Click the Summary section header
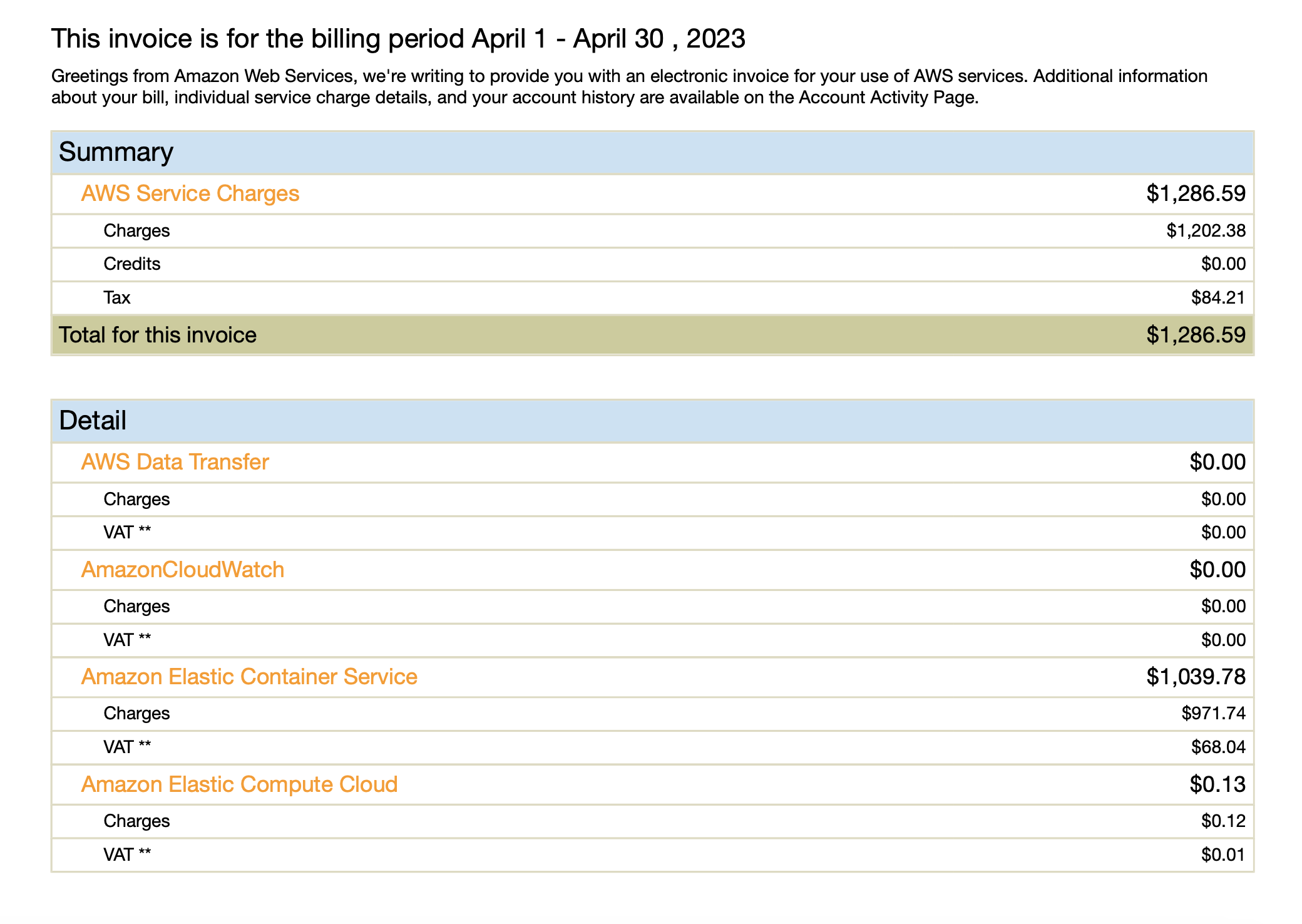1302x924 pixels. (652, 152)
